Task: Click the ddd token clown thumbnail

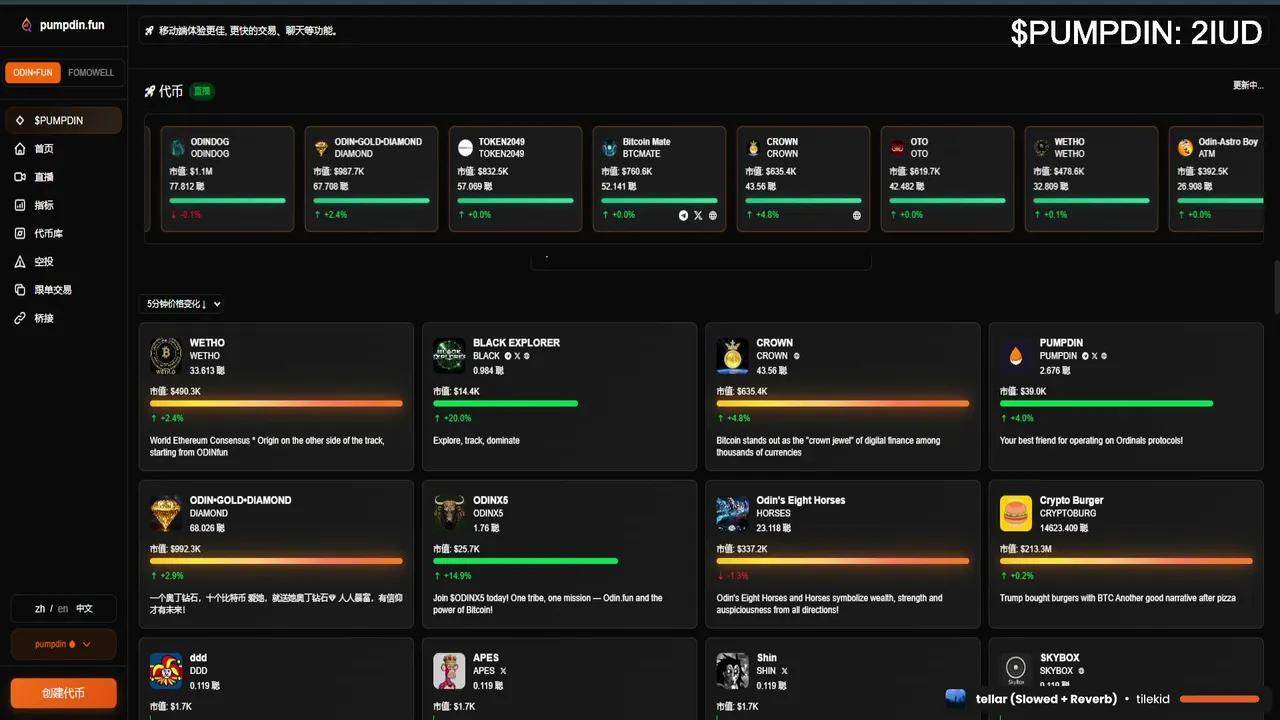Action: pos(166,671)
